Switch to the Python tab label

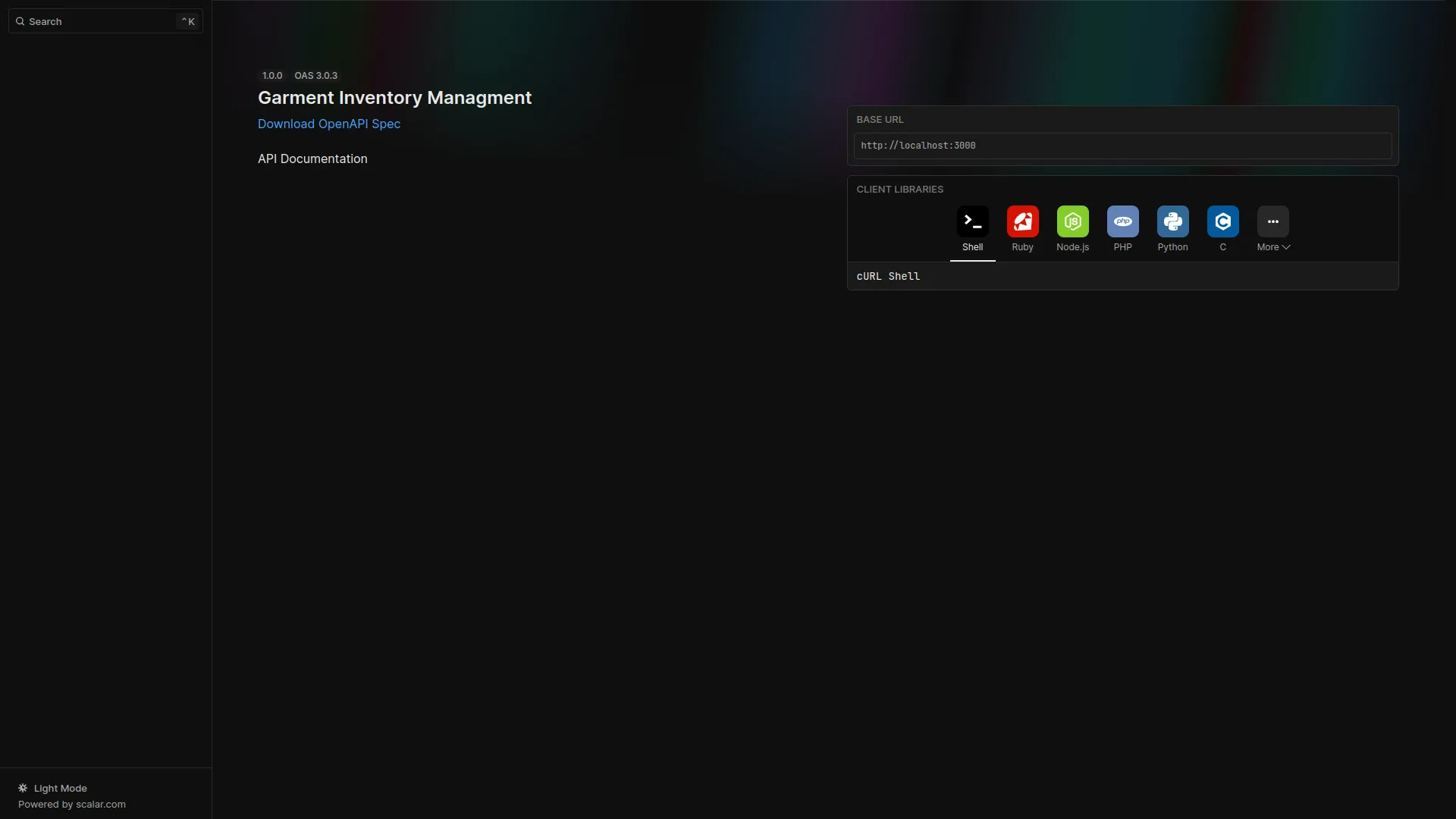pyautogui.click(x=1172, y=247)
